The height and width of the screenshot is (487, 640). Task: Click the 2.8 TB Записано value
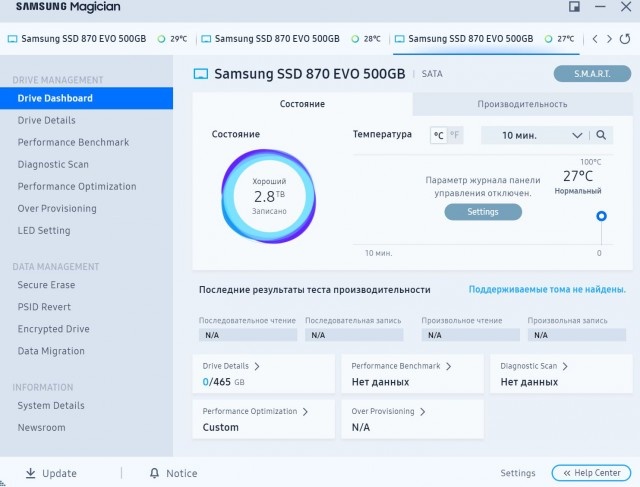tap(269, 196)
